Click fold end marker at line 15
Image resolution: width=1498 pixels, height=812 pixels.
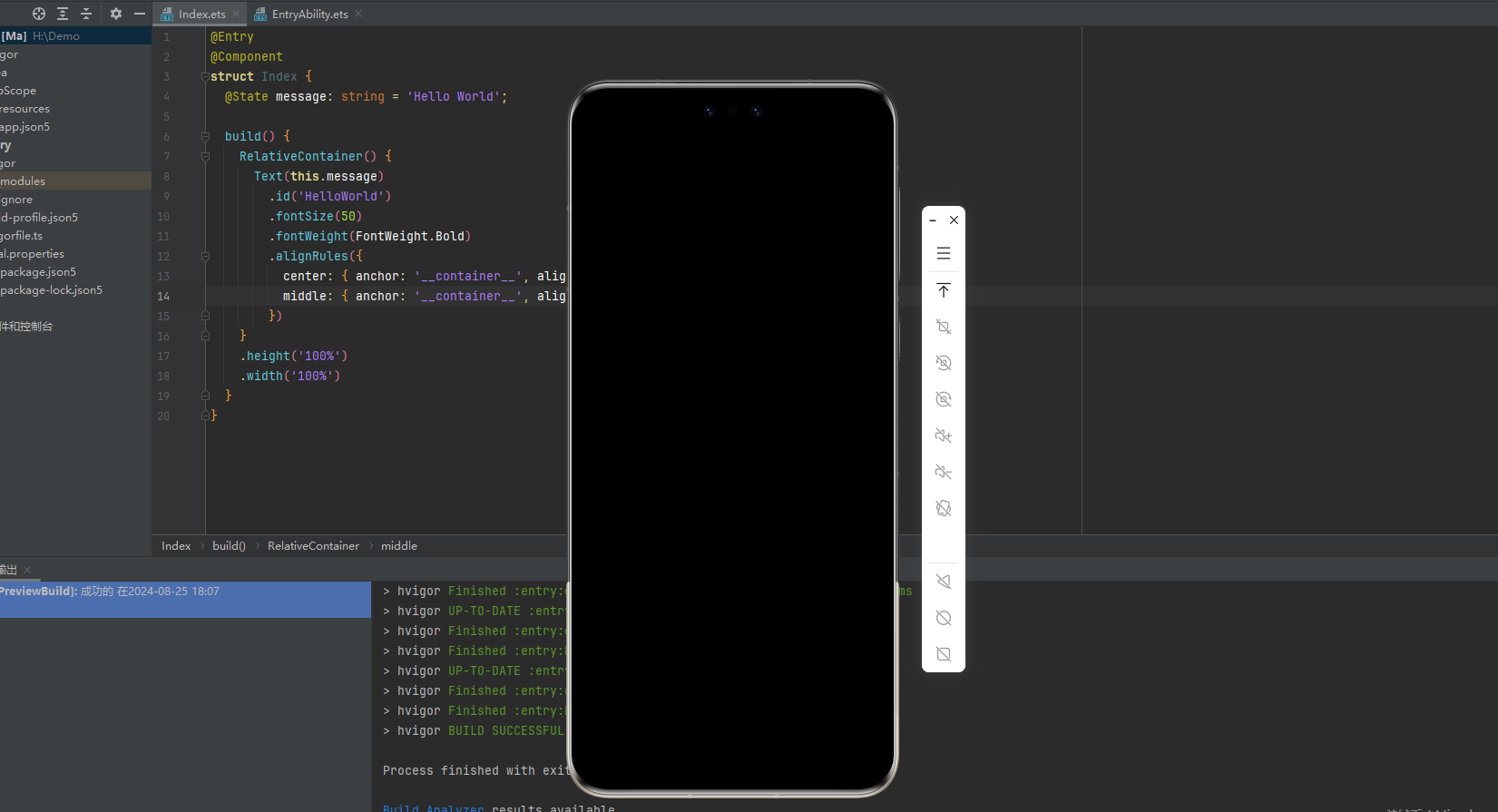[205, 316]
